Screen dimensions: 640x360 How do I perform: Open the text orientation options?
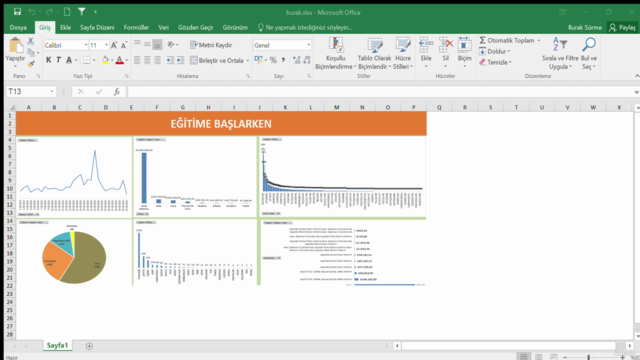(x=172, y=44)
